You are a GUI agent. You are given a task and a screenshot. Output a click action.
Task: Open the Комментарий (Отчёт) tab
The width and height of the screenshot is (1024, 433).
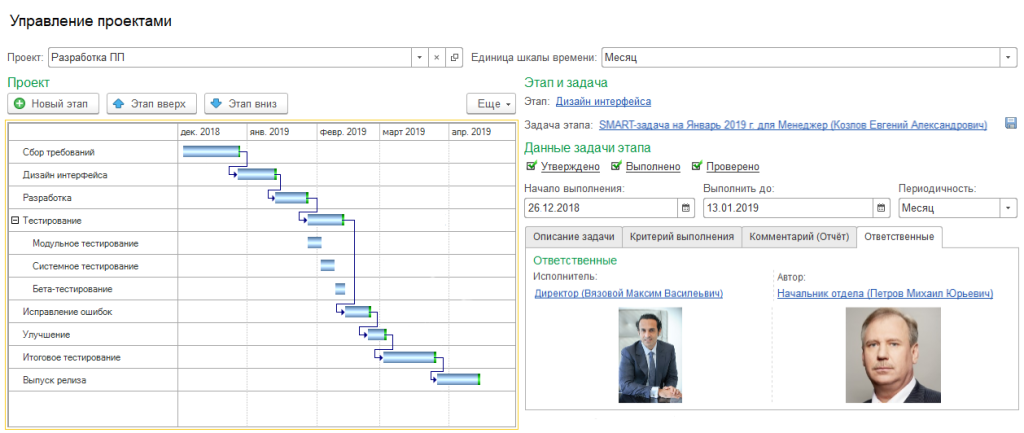[798, 237]
